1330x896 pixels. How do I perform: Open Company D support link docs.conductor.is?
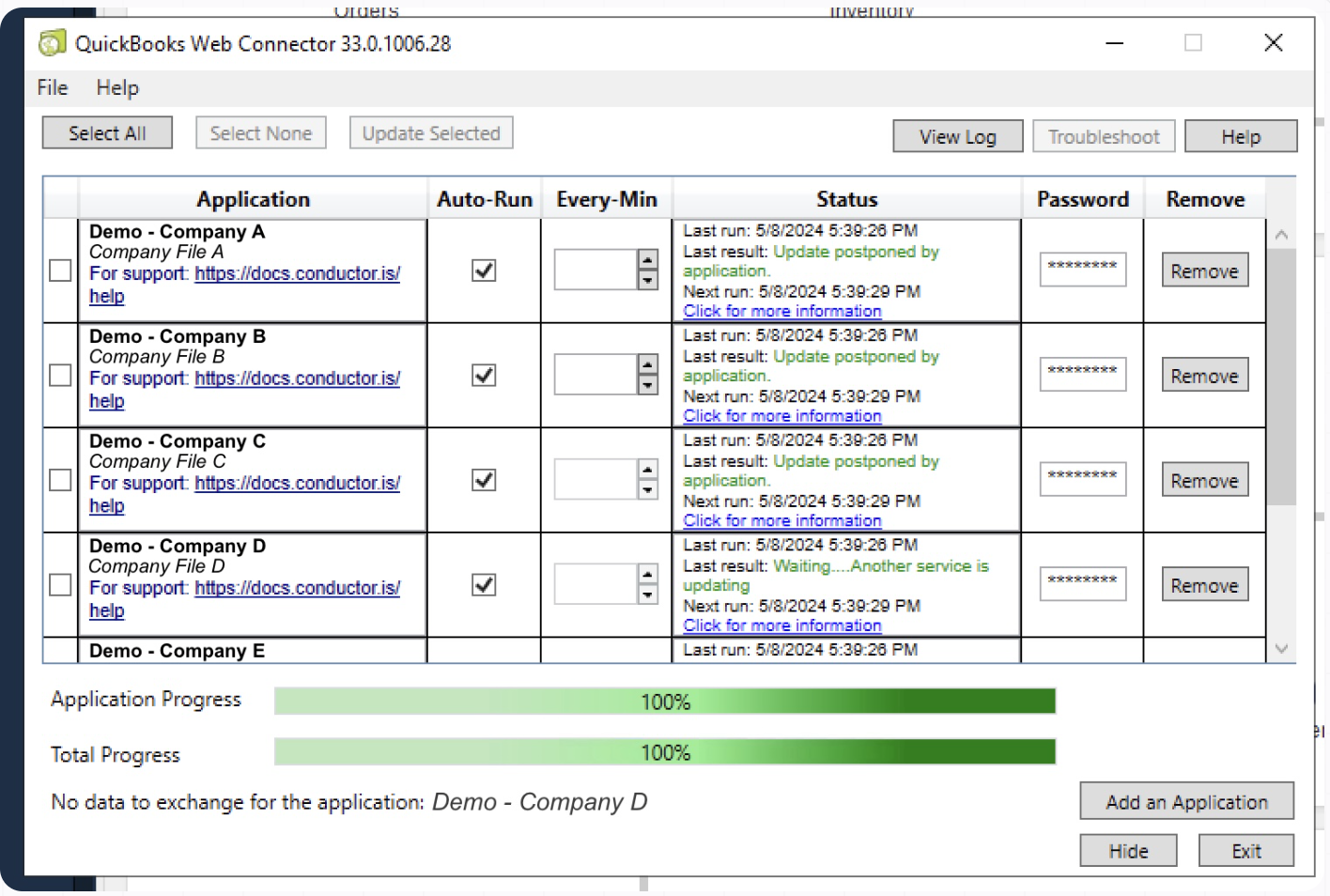pos(298,588)
